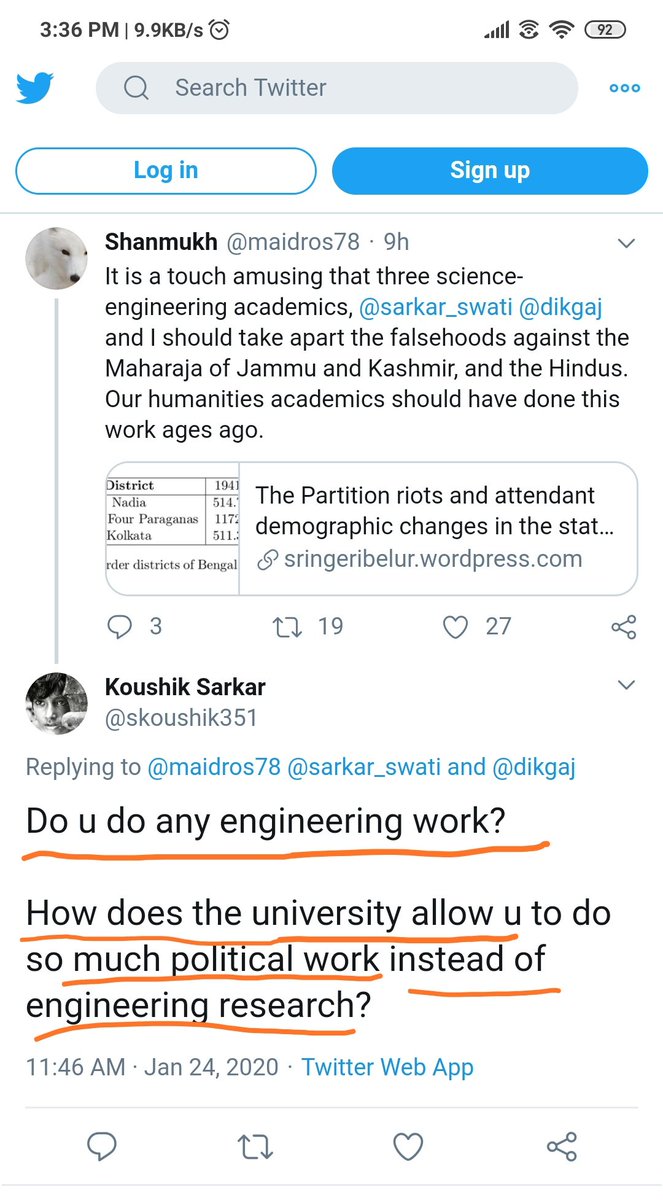Click the Twitter bird logo
The height and width of the screenshot is (1200, 663).
(34, 89)
